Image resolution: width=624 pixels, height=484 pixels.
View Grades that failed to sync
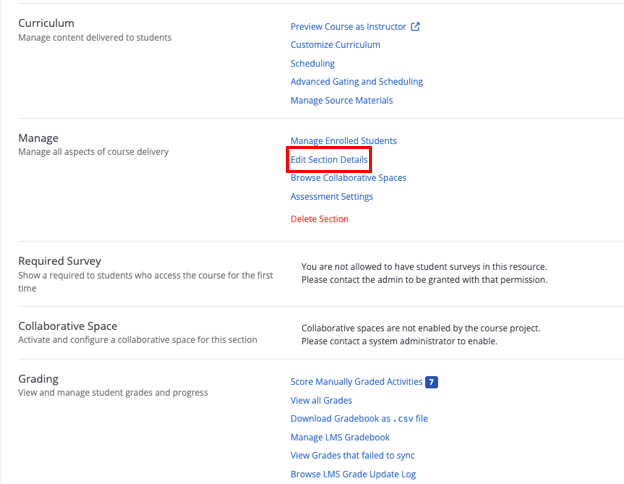(352, 455)
